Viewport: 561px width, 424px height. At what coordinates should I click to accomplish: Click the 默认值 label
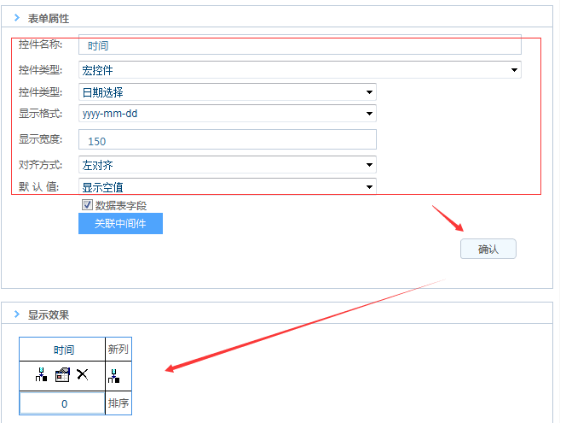tap(39, 186)
